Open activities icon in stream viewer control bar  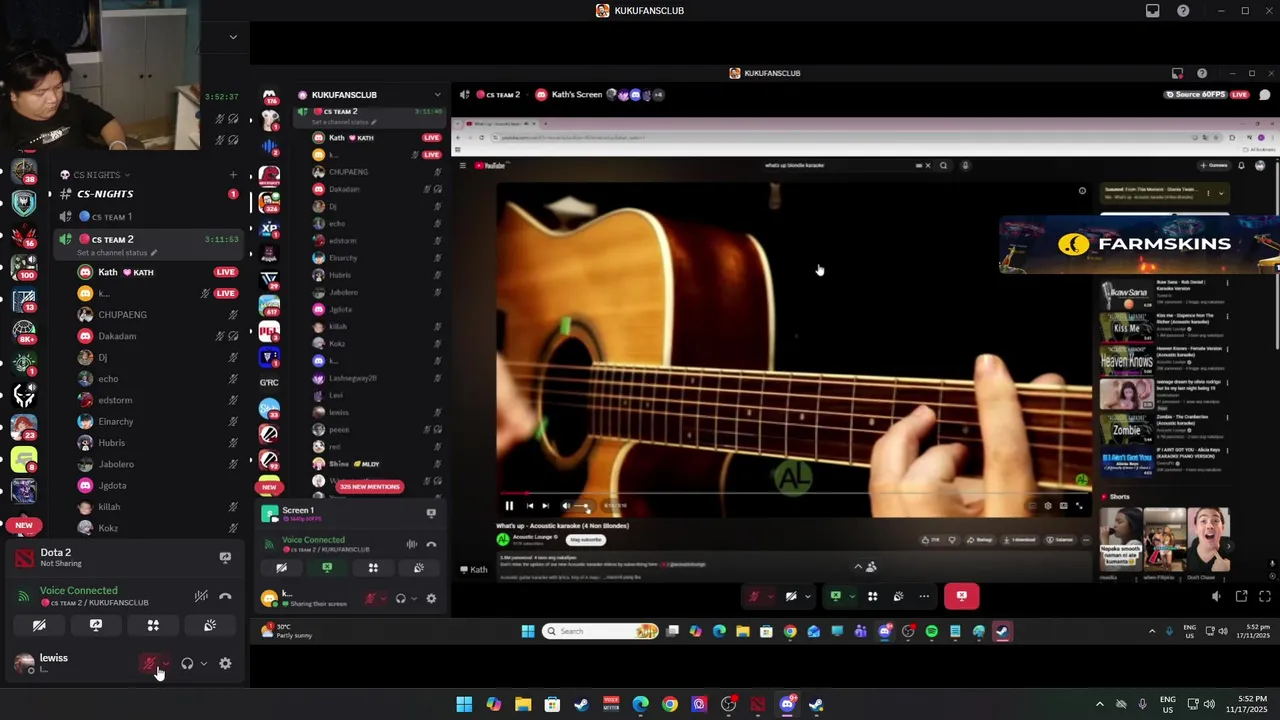(x=872, y=596)
